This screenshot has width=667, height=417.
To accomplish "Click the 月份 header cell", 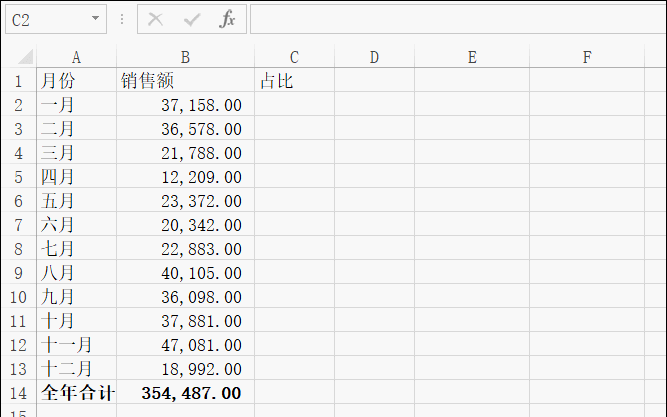I will point(77,81).
